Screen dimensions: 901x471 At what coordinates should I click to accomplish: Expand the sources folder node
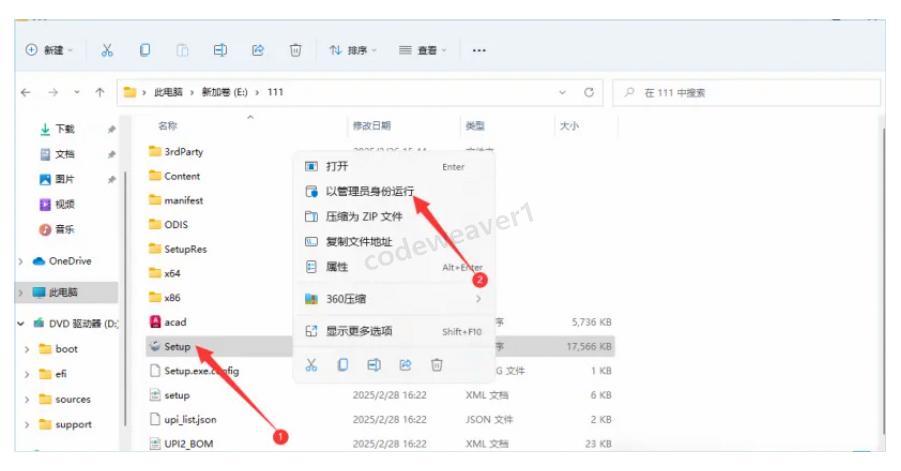tap(27, 399)
